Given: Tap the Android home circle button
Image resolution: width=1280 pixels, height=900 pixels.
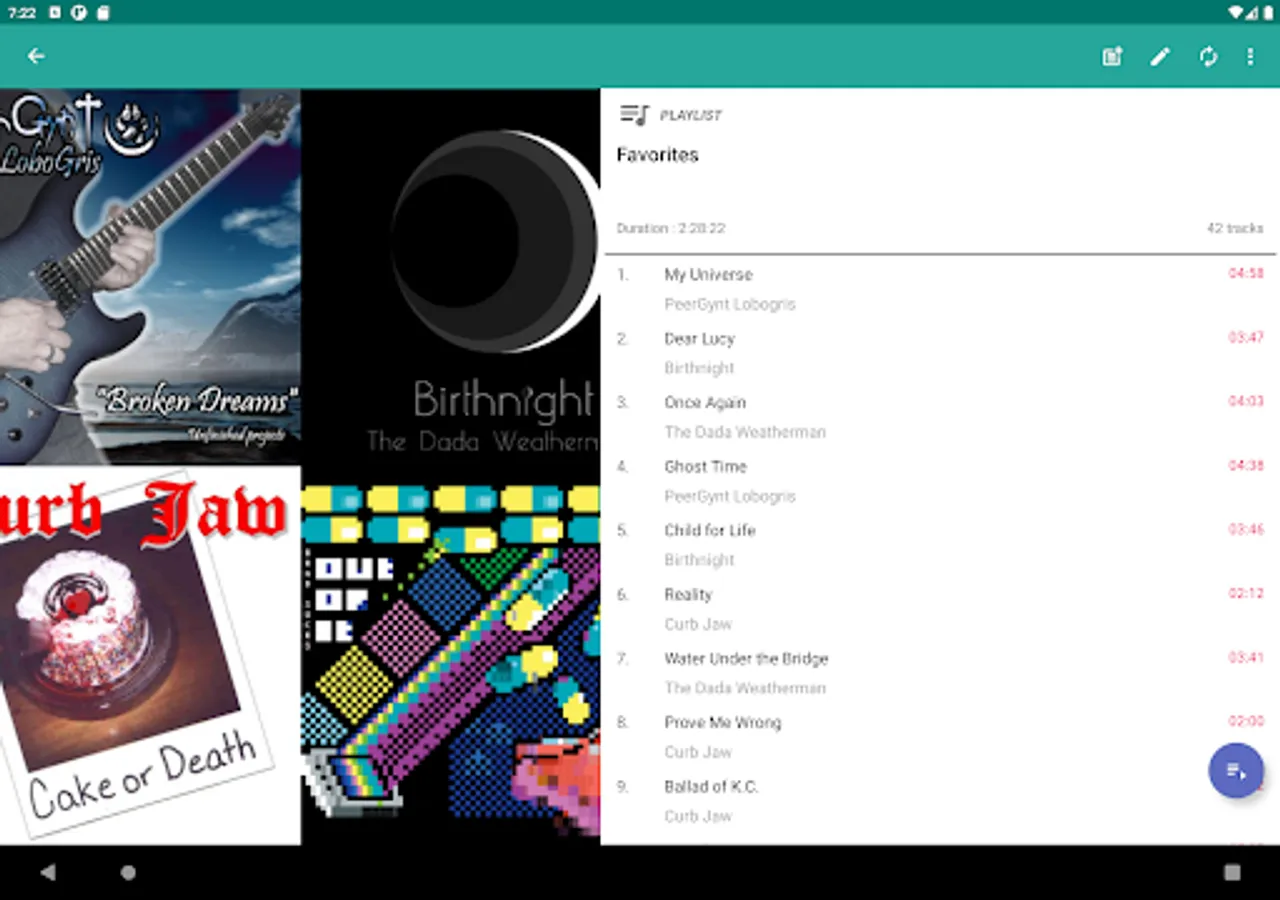Looking at the screenshot, I should [x=128, y=872].
